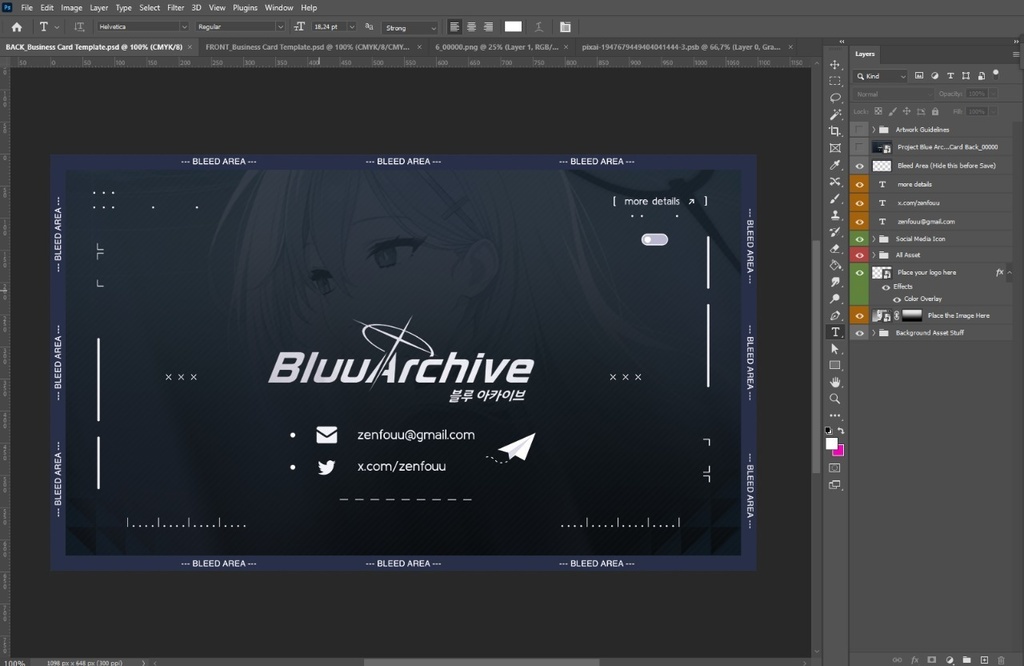Viewport: 1024px width, 666px height.
Task: Show the Artwork Guidelines layer group
Action: [860, 130]
